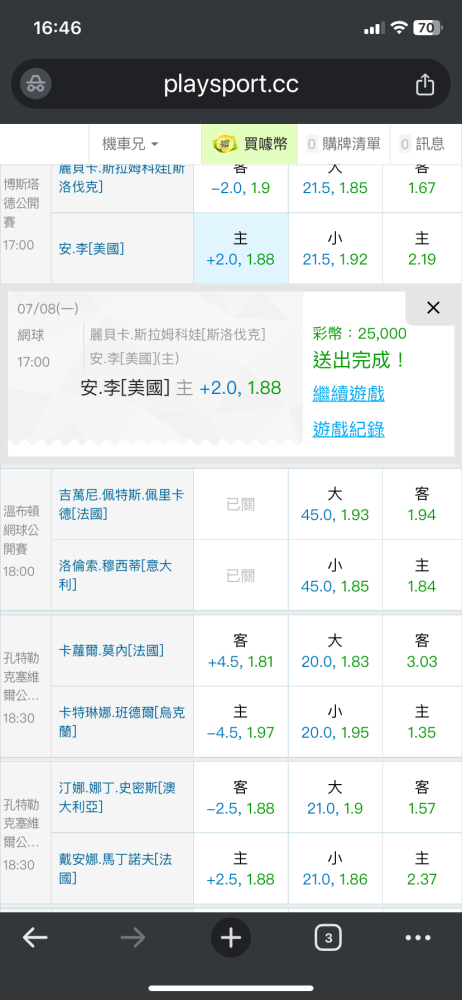Tap 彩幣：25,000 amount text

pos(360,333)
